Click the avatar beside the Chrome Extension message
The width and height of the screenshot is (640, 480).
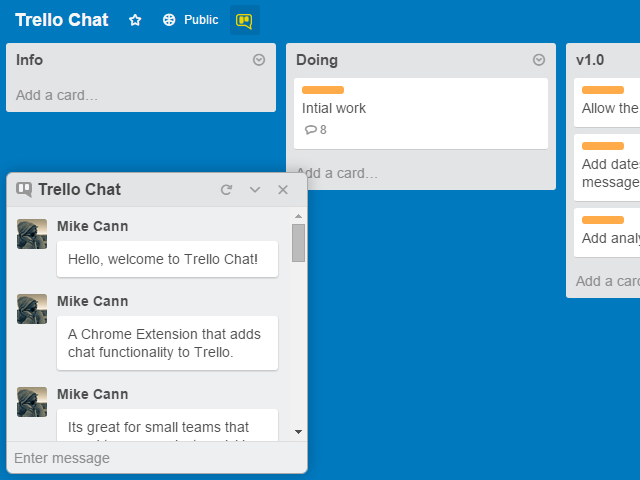[32, 309]
